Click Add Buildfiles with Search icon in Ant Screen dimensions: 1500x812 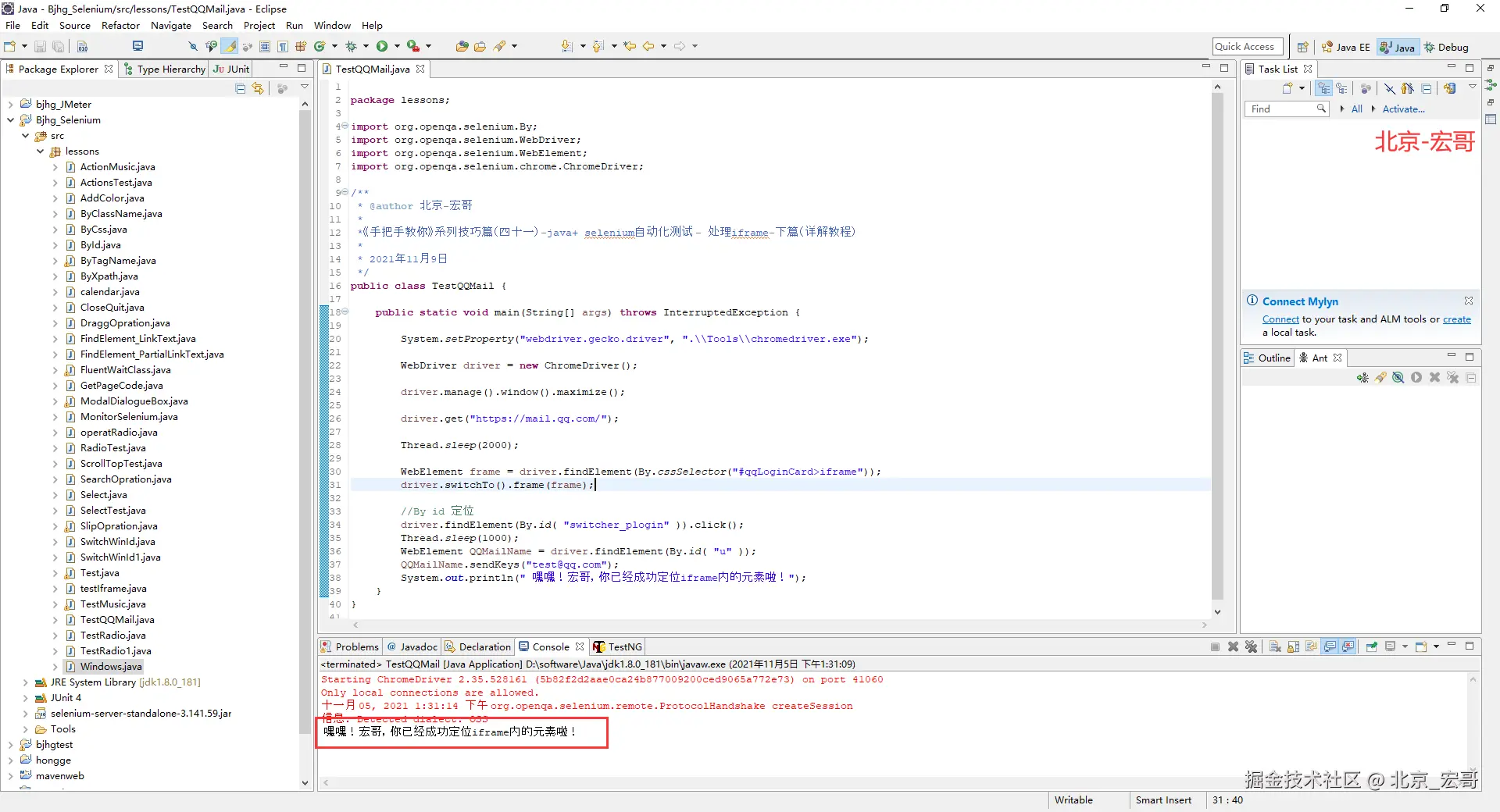point(1380,378)
